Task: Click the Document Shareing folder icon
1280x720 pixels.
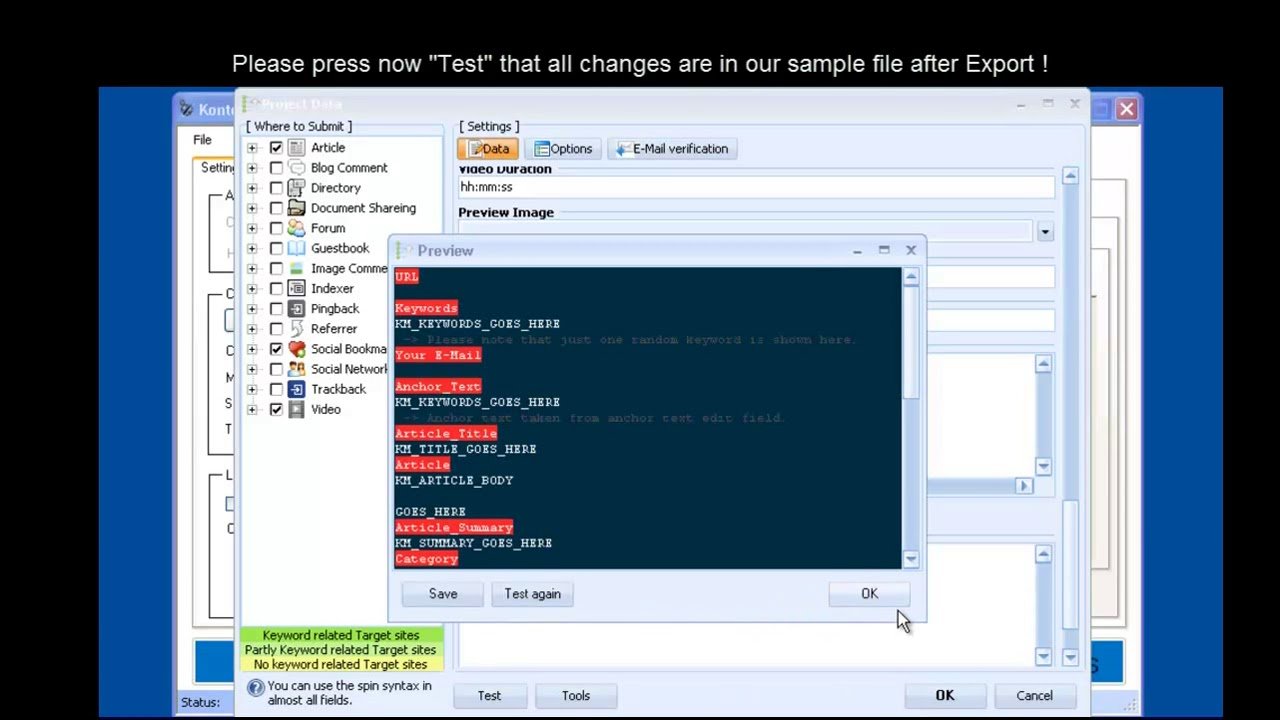Action: coord(296,207)
